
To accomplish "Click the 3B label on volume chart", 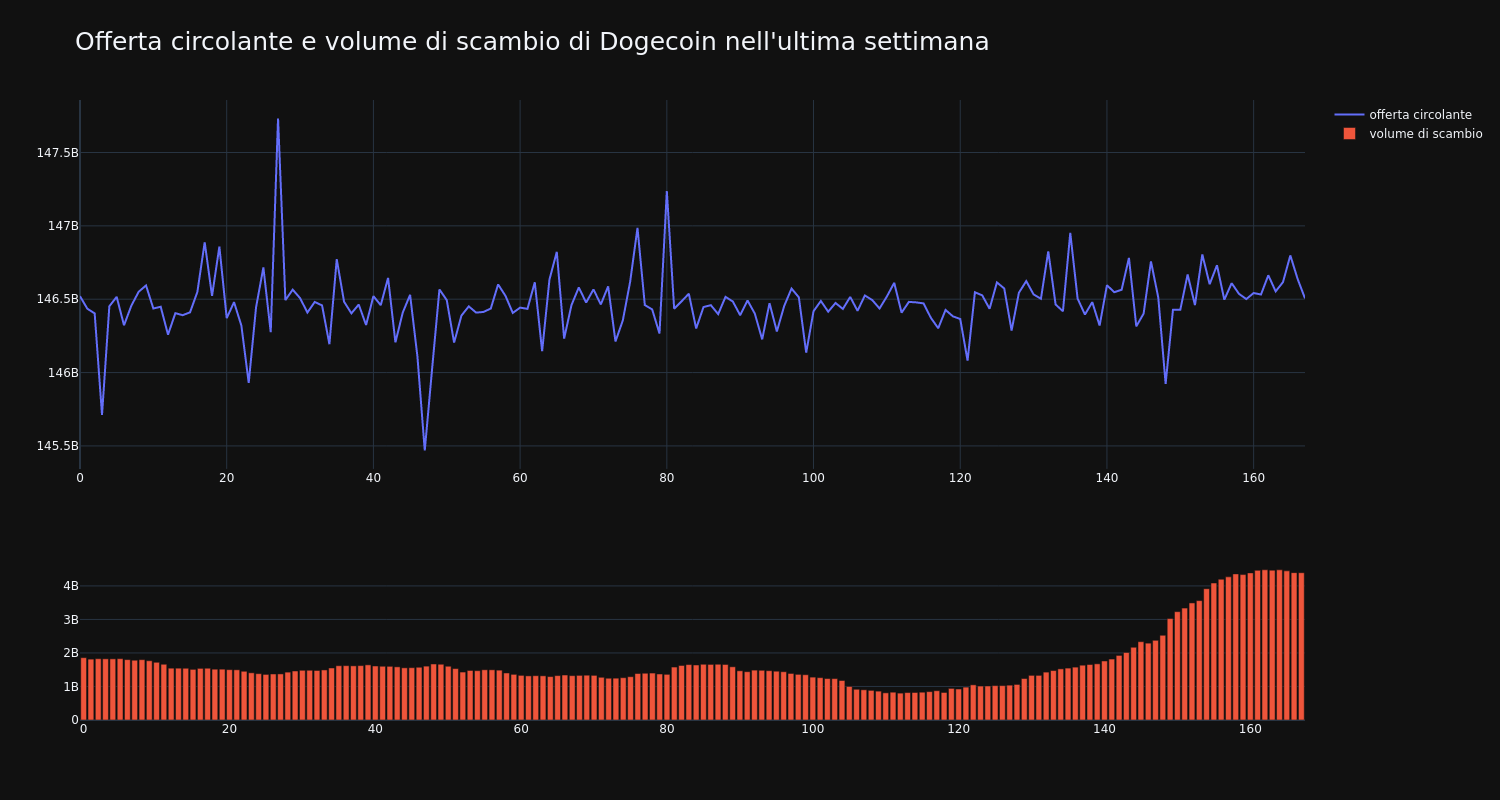I will [x=71, y=620].
